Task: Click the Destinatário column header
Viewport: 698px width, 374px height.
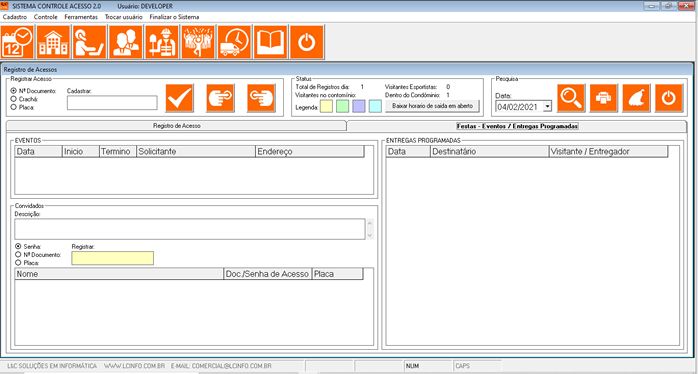Action: coord(490,152)
